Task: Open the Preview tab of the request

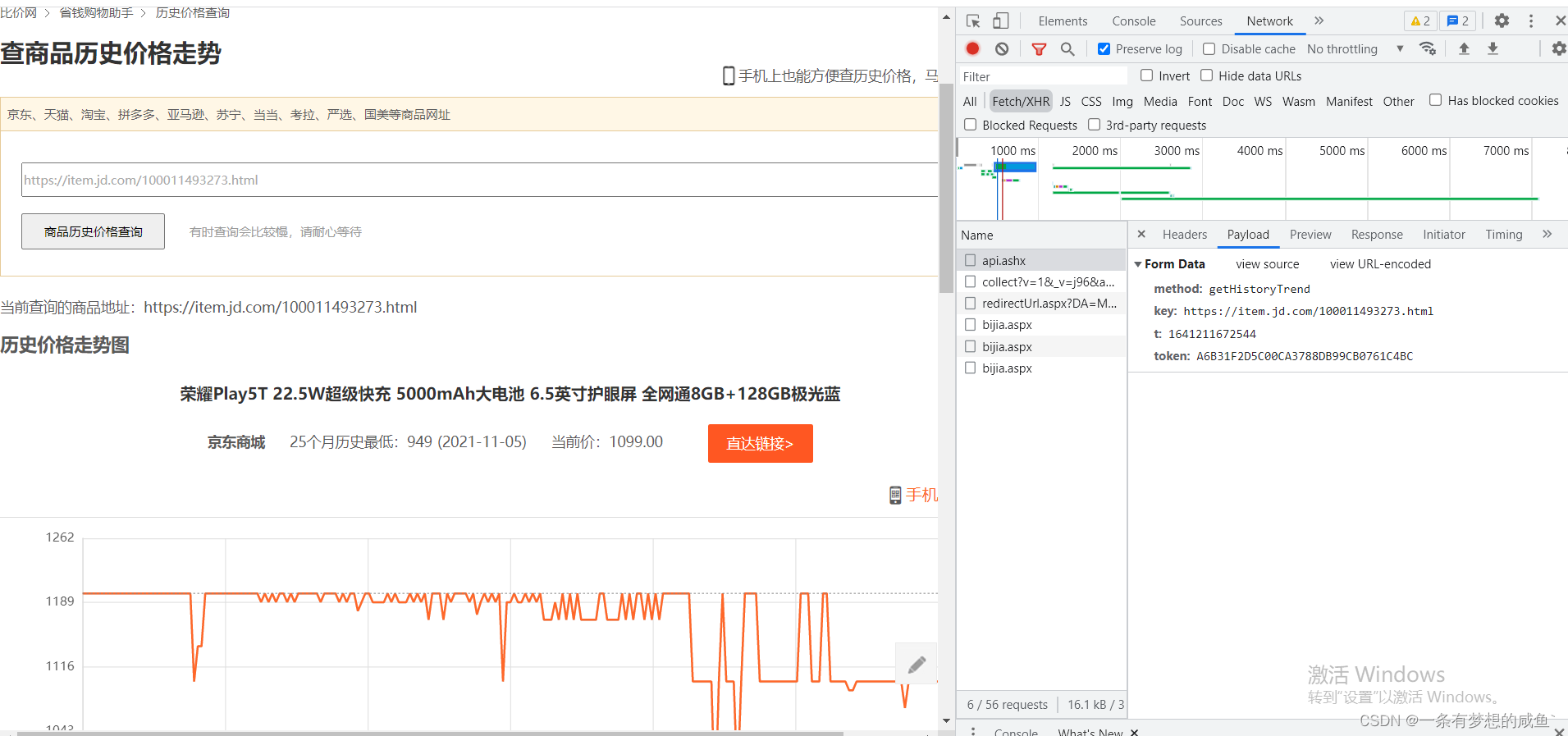Action: 1310,235
